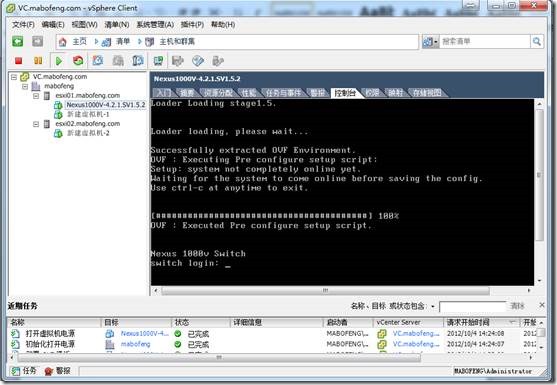Click the esxi01.mabofeng.com host icon
This screenshot has width=557, height=385.
coord(47,96)
